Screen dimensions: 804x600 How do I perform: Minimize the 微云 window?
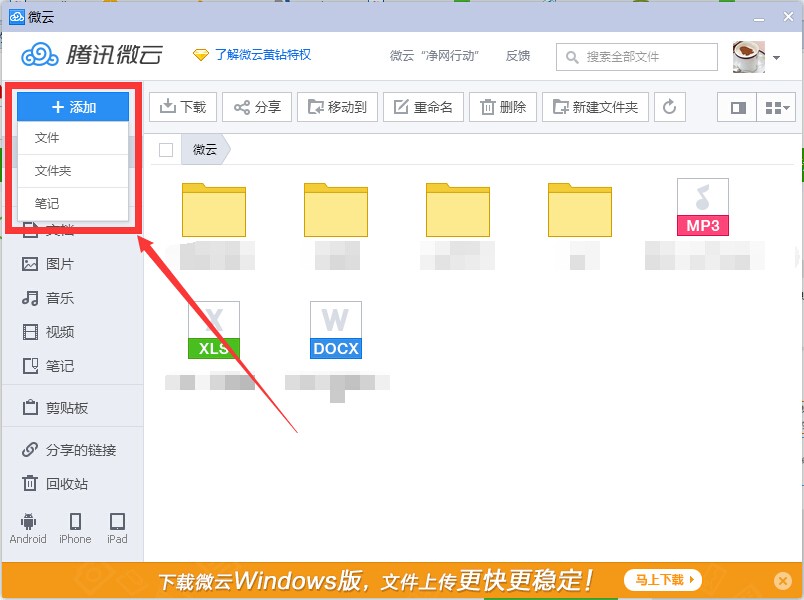click(759, 18)
